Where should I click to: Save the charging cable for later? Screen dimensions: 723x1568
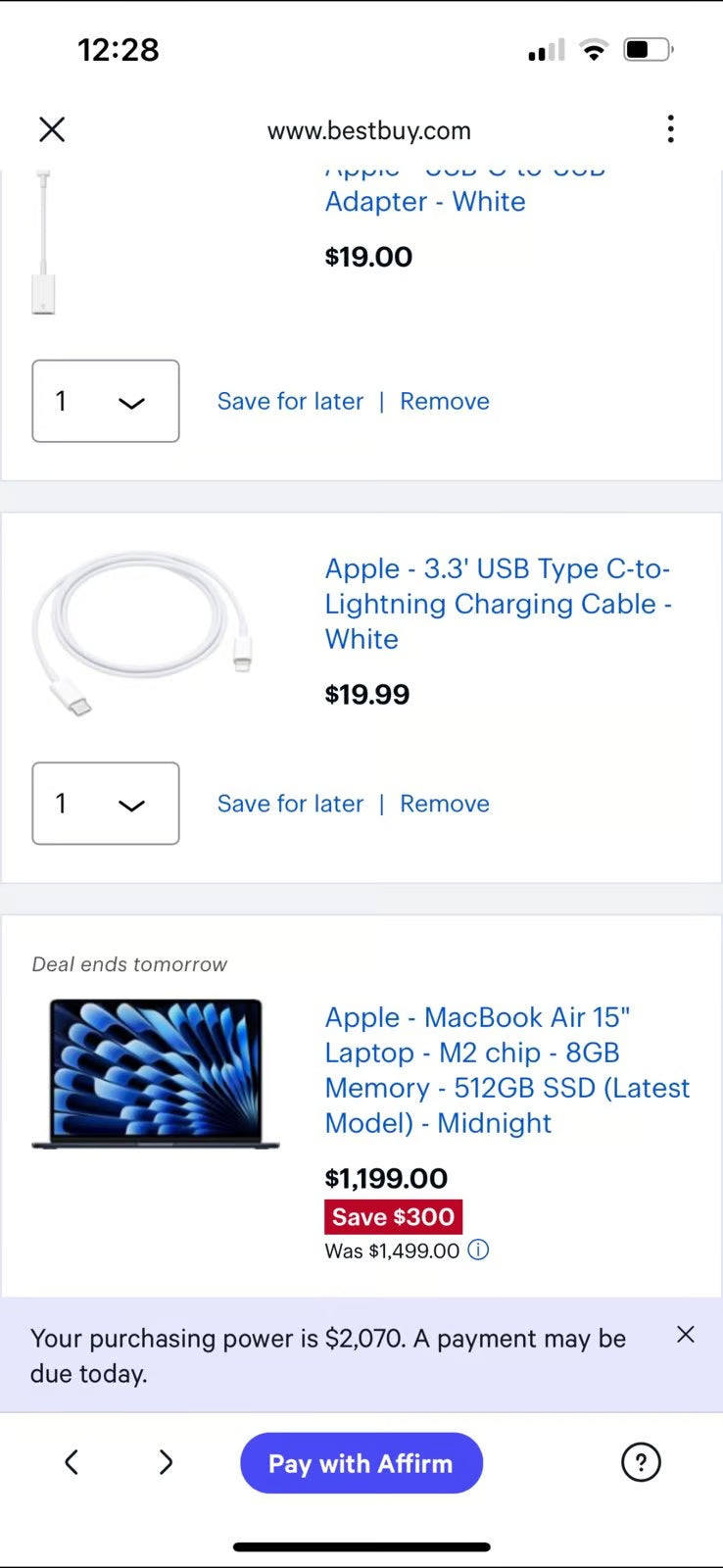[x=290, y=803]
